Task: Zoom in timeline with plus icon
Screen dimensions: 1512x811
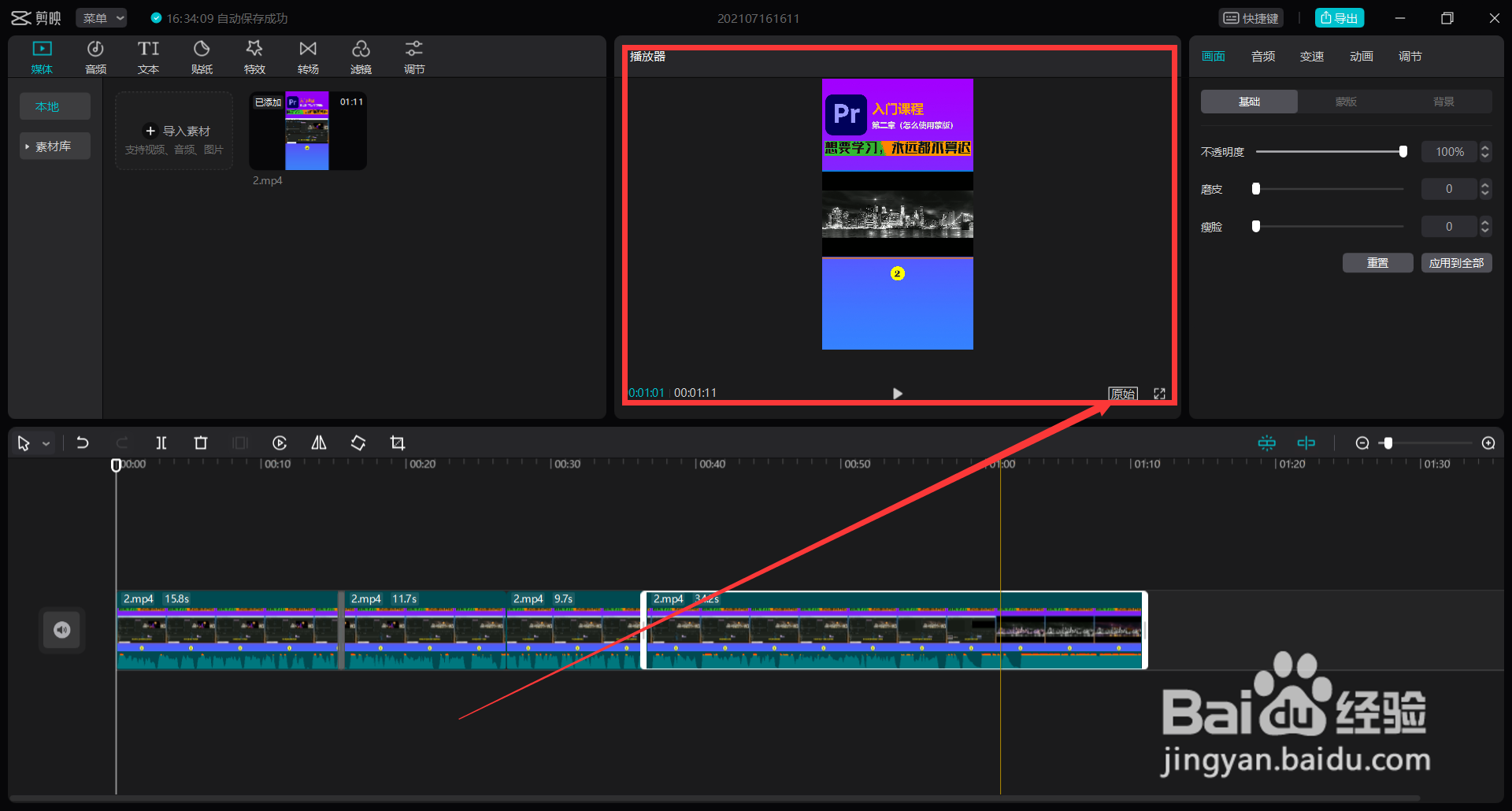Action: click(1488, 443)
